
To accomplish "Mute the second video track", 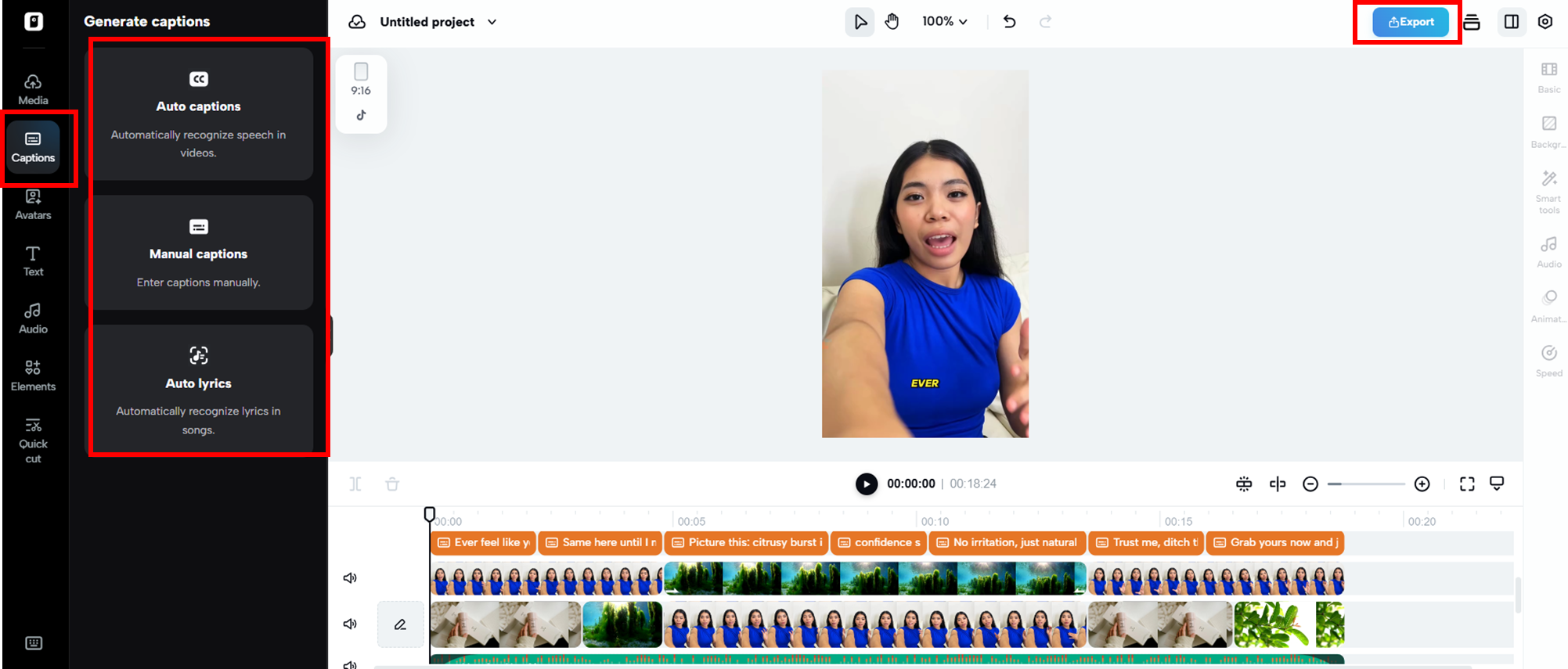I will coord(350,624).
